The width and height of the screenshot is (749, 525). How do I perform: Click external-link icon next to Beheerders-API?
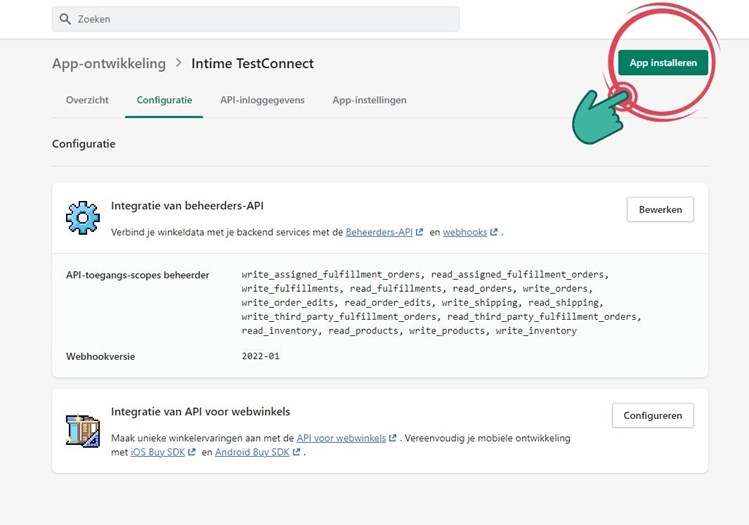tap(420, 232)
